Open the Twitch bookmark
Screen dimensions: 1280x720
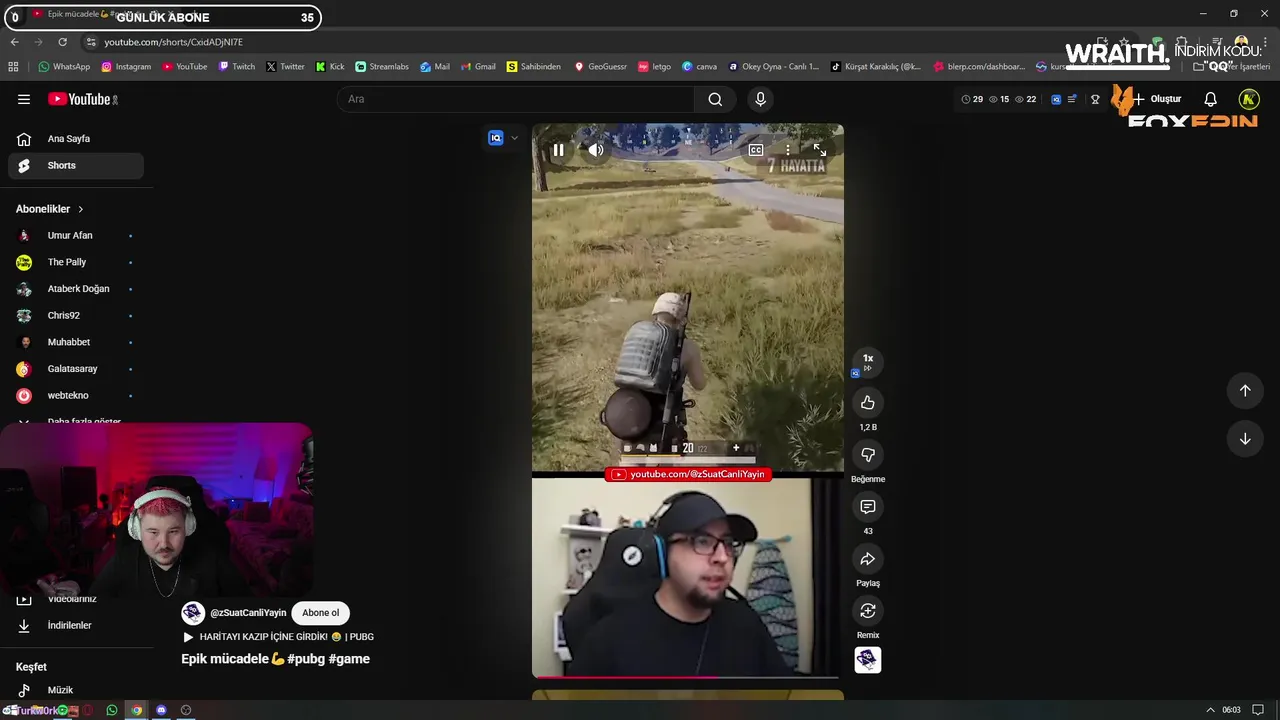click(x=237, y=66)
